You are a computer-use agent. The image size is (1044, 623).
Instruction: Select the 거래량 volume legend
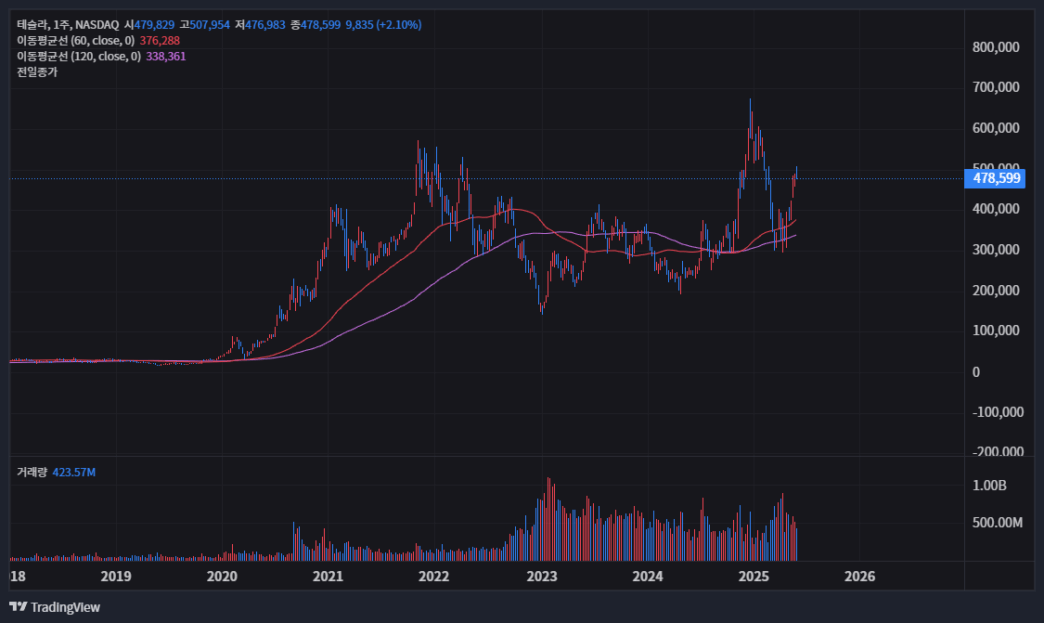point(56,472)
